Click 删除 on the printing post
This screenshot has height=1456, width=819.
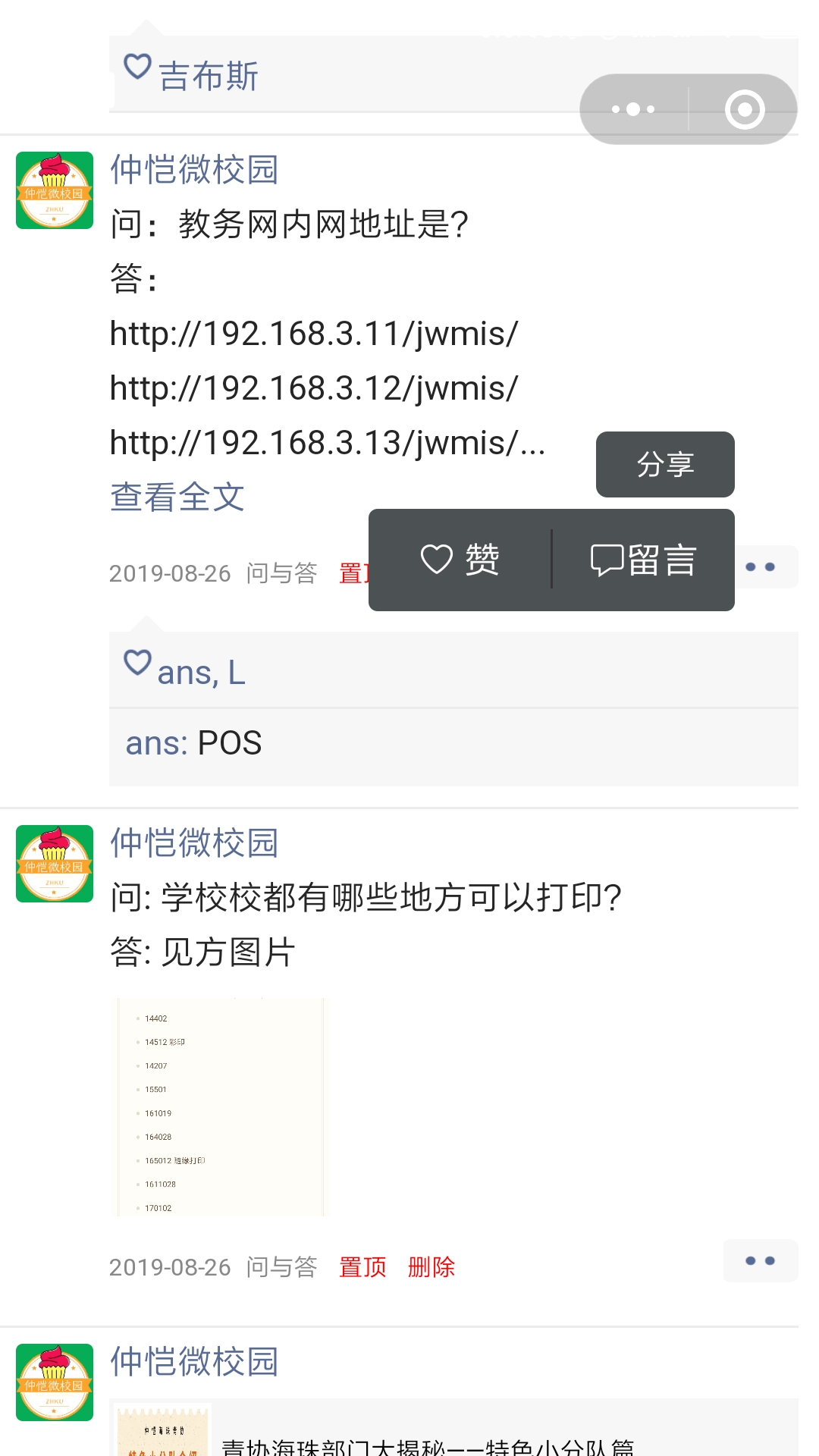point(431,1267)
